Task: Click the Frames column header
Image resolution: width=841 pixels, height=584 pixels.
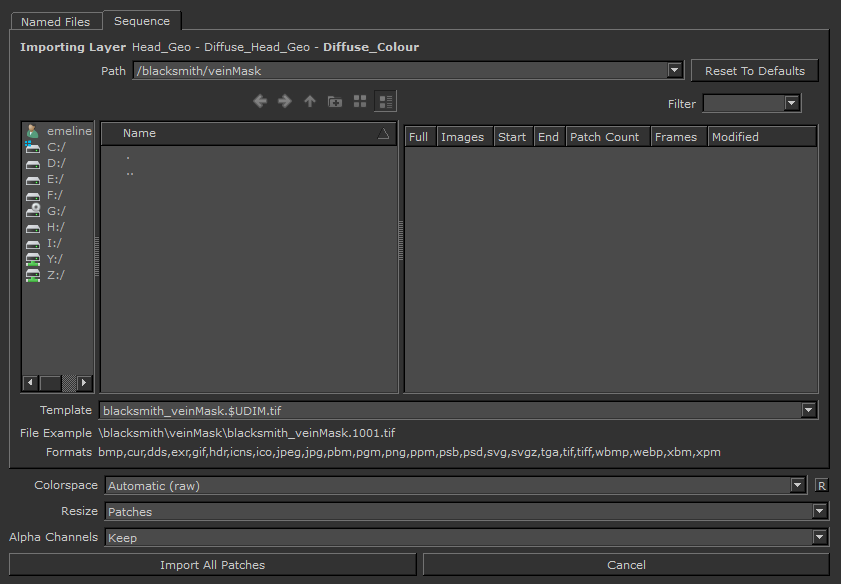Action: 679,137
